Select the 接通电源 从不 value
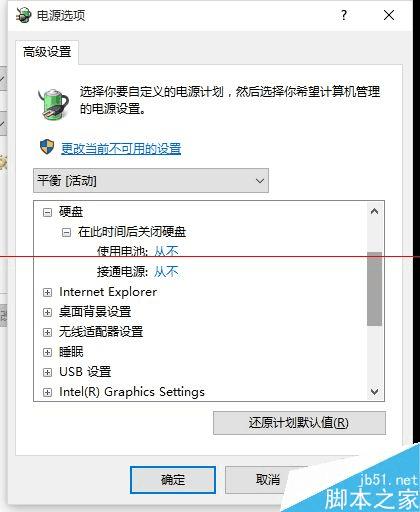The height and width of the screenshot is (512, 420). 166,272
